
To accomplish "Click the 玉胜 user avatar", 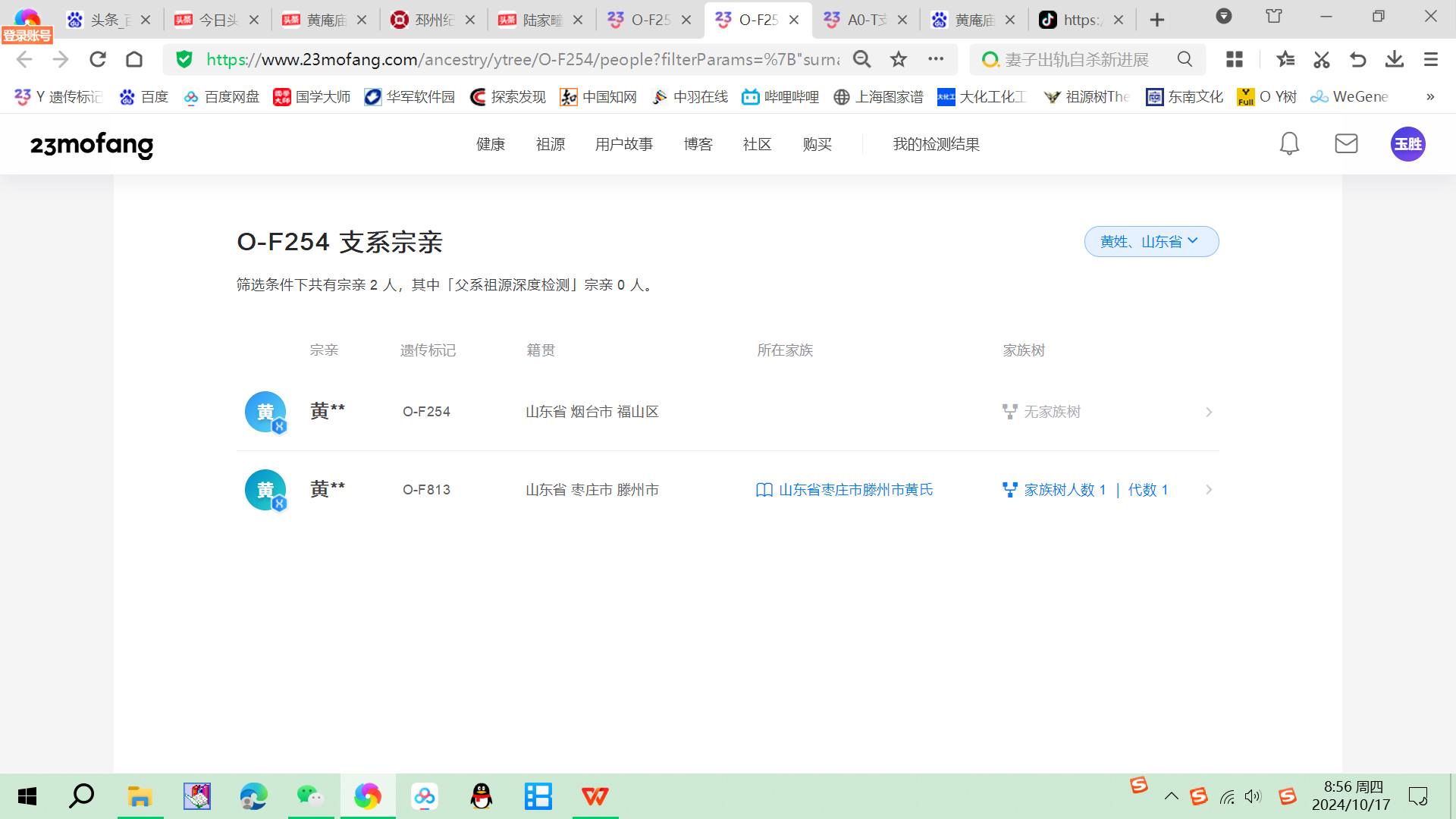I will (x=1408, y=144).
